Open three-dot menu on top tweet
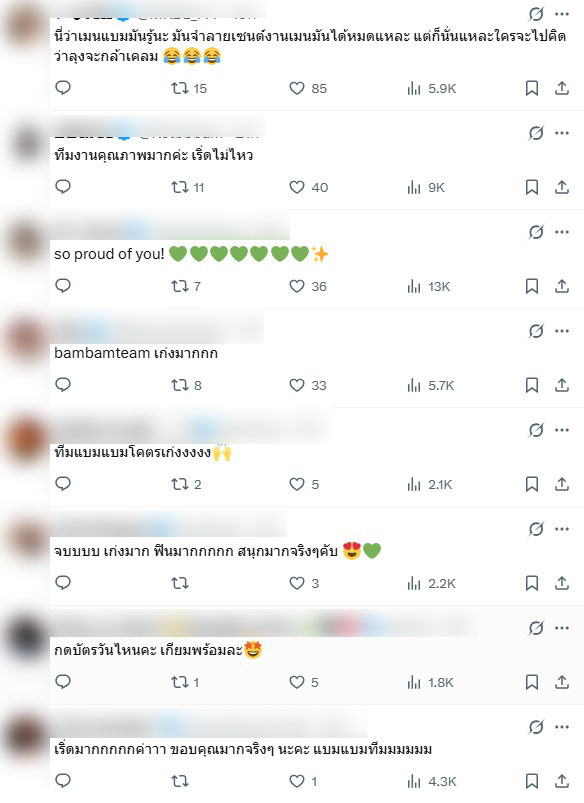This screenshot has width=584, height=803. (562, 14)
